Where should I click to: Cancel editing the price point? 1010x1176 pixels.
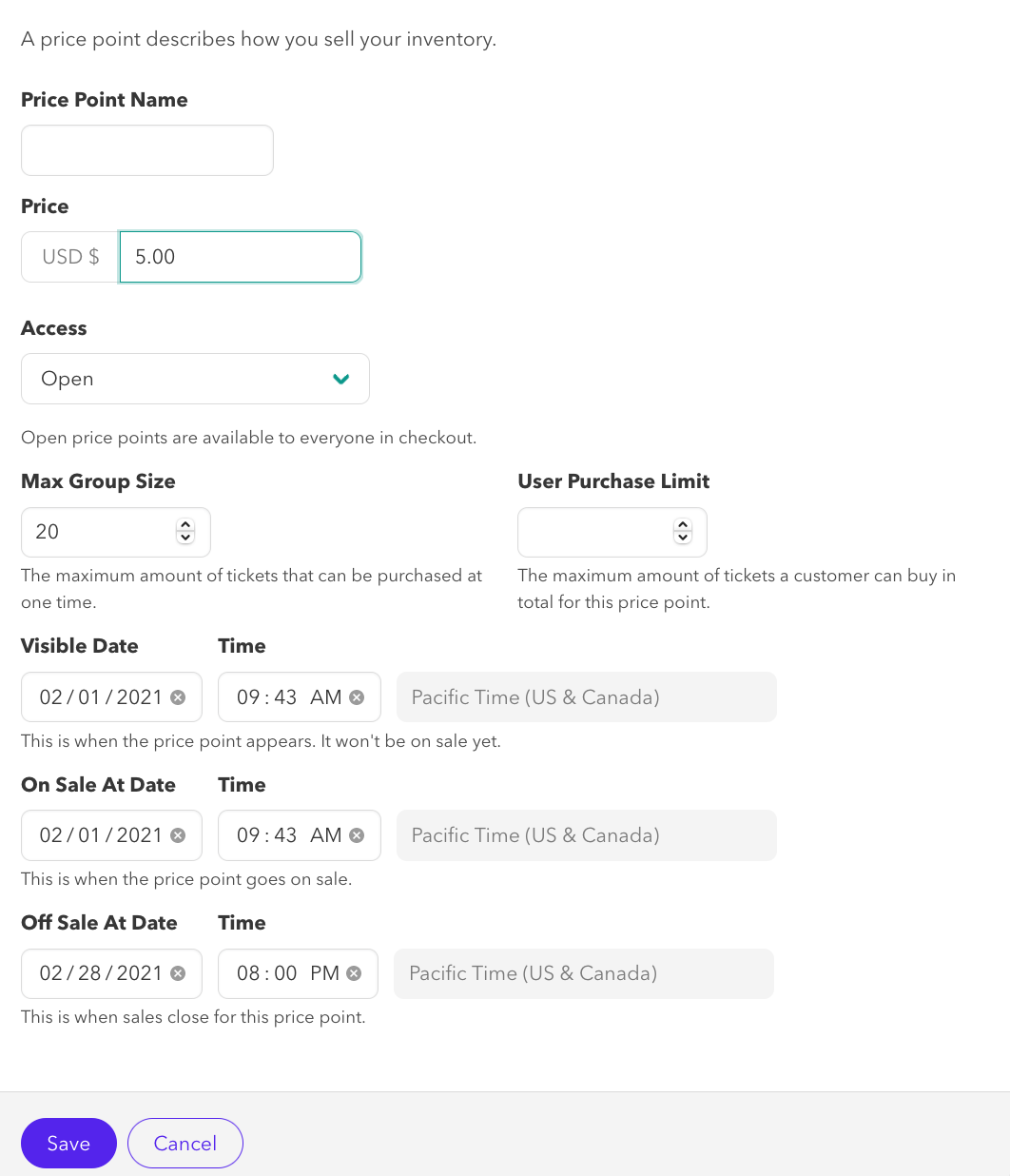coord(185,1143)
